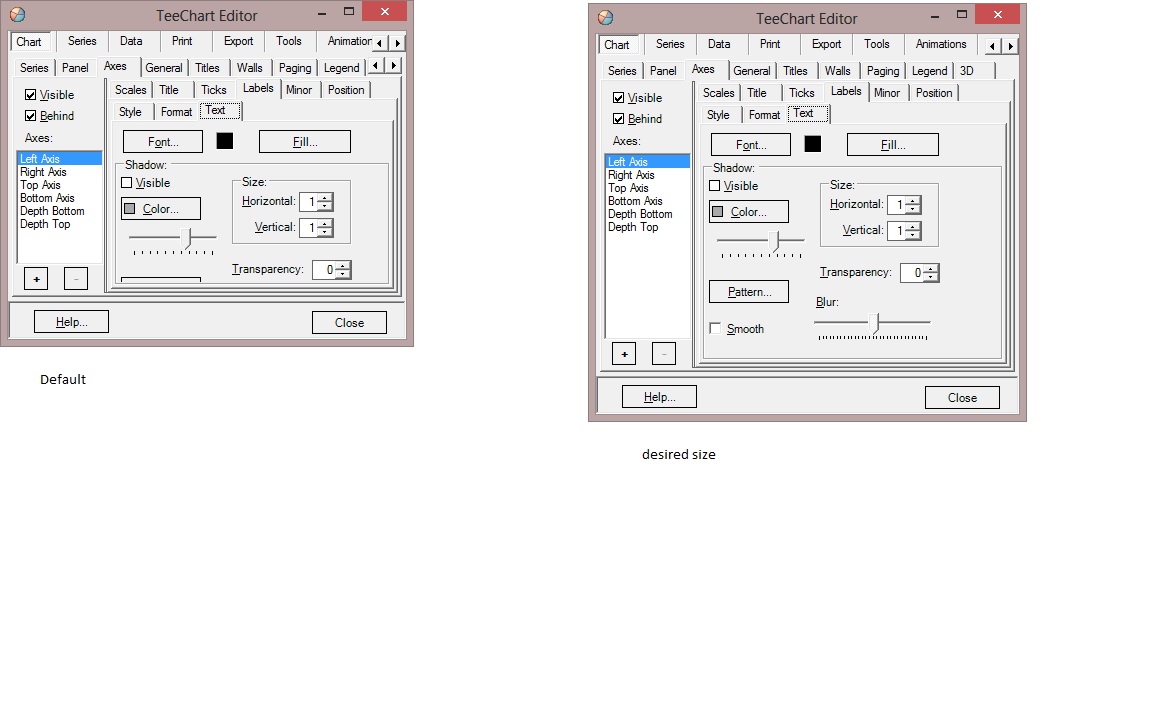Click the minus axis button in the left window
This screenshot has height=720, width=1152.
click(x=76, y=278)
